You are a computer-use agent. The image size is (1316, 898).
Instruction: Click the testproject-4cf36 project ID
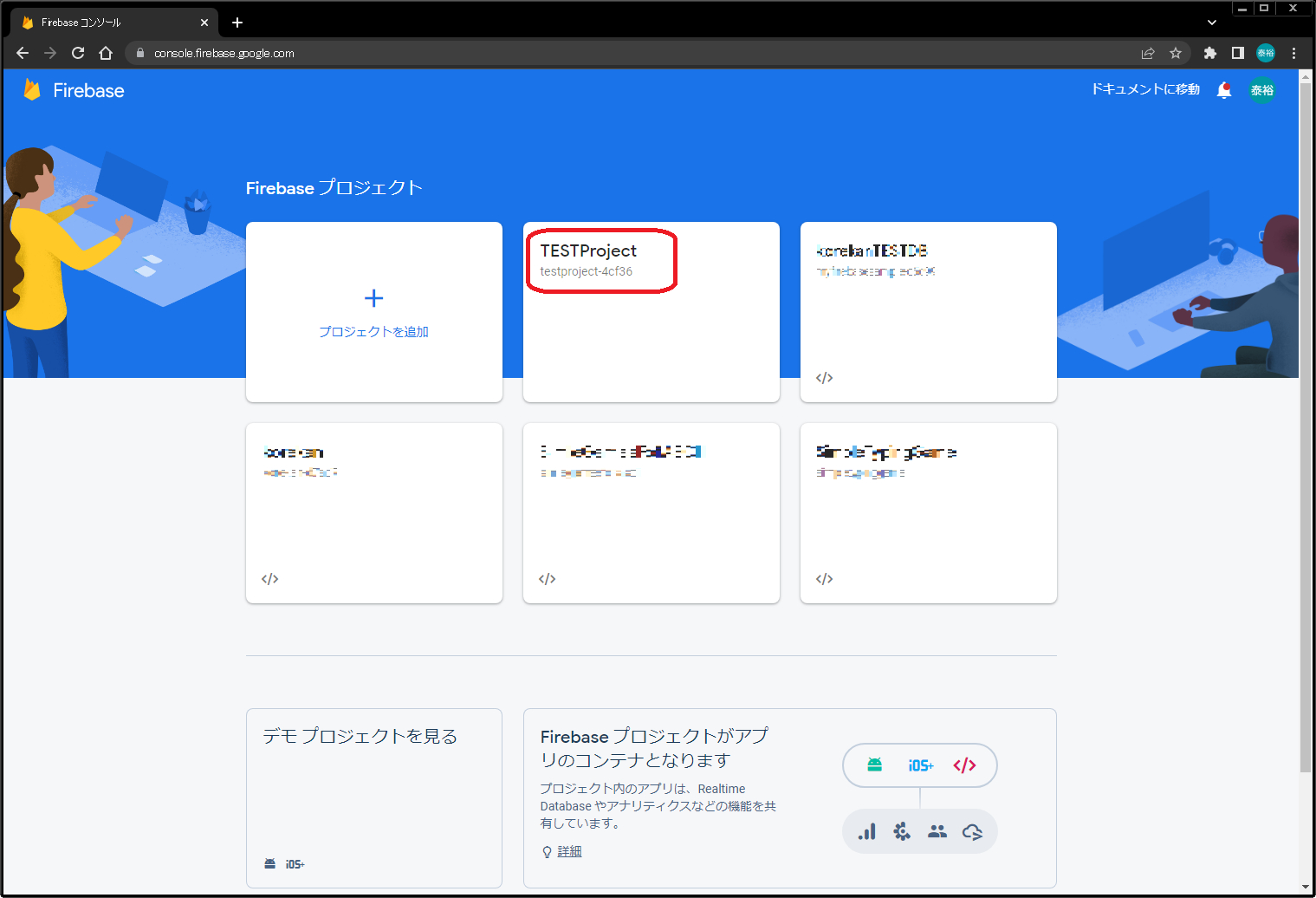(x=587, y=271)
